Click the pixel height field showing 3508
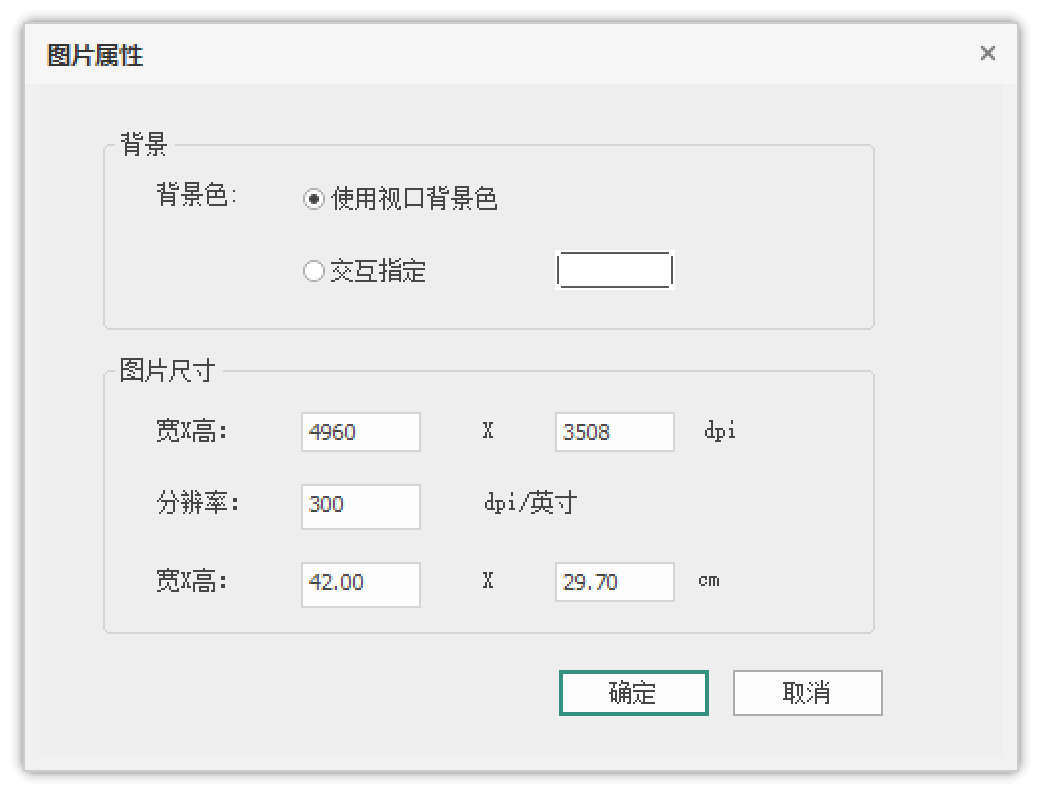The height and width of the screenshot is (796, 1052). pos(614,432)
